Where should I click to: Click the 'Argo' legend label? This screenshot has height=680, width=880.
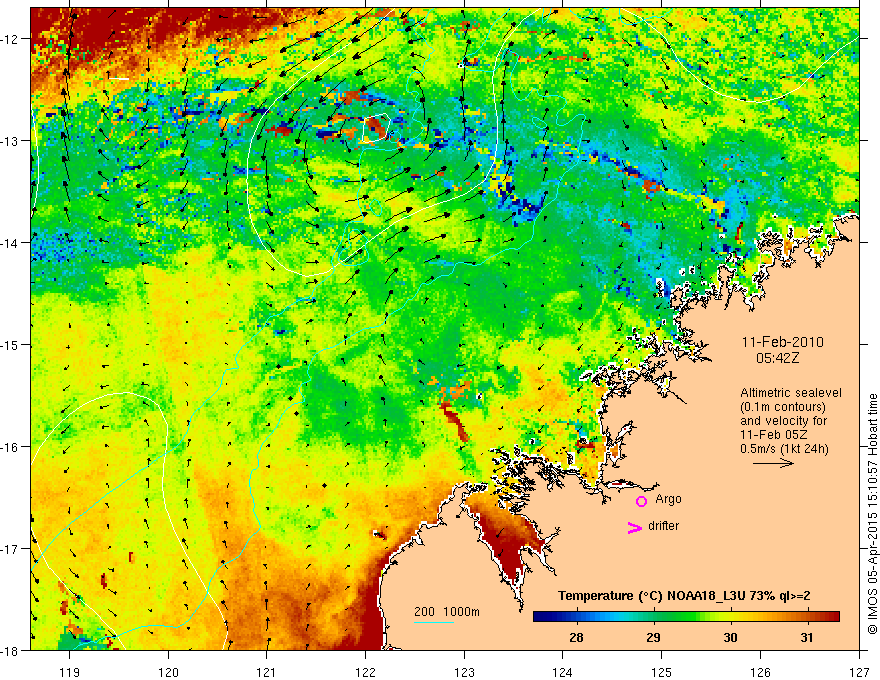[668, 499]
